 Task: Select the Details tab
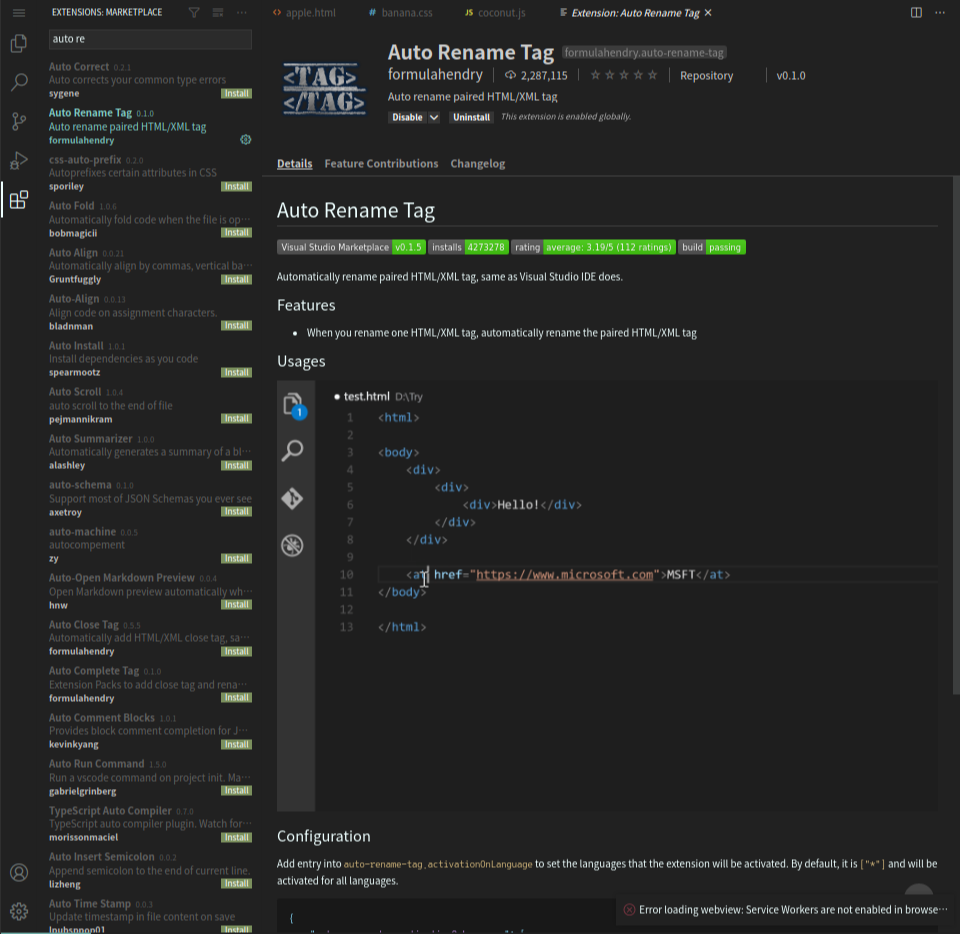(x=294, y=163)
